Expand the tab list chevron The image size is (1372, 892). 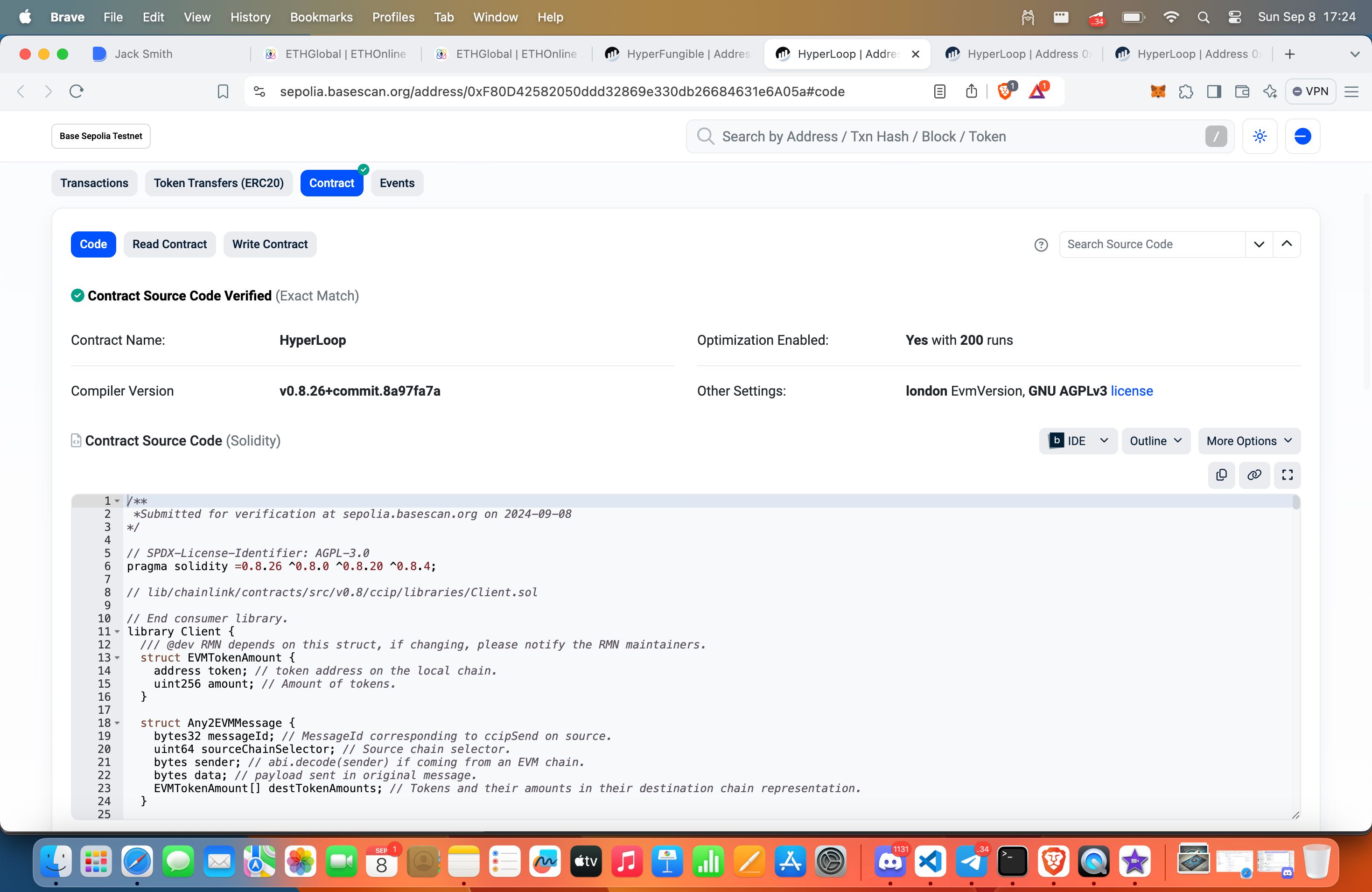tap(1355, 54)
